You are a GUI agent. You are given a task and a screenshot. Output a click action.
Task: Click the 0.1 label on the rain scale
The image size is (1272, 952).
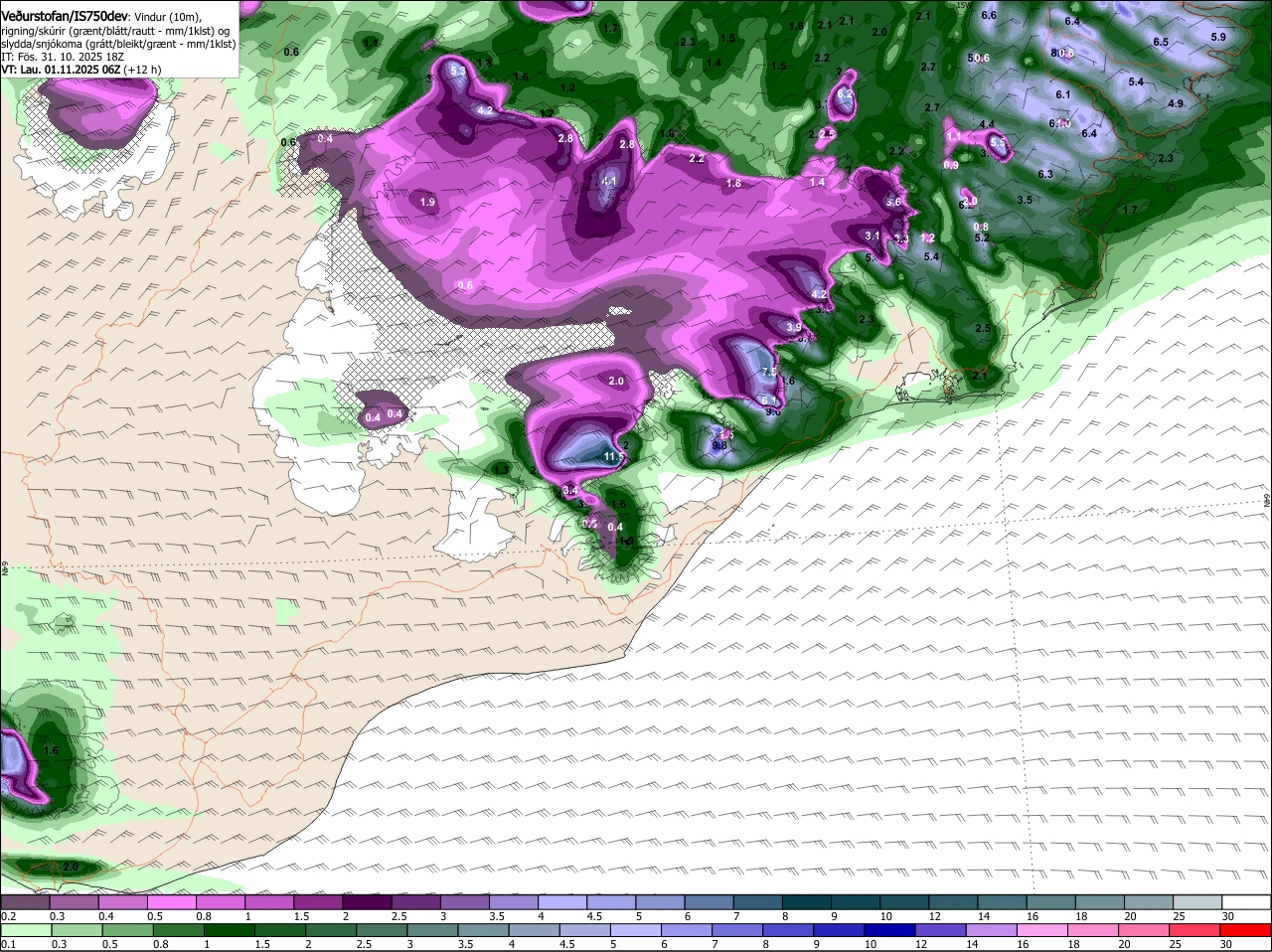pos(8,944)
